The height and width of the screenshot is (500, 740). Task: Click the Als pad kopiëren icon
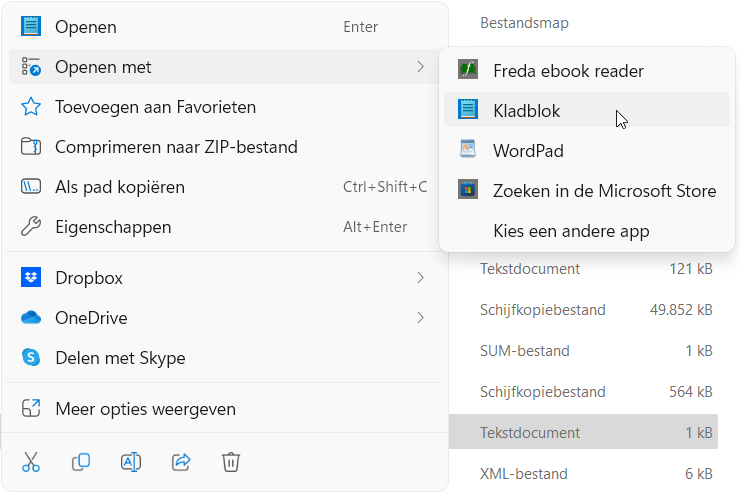(31, 187)
